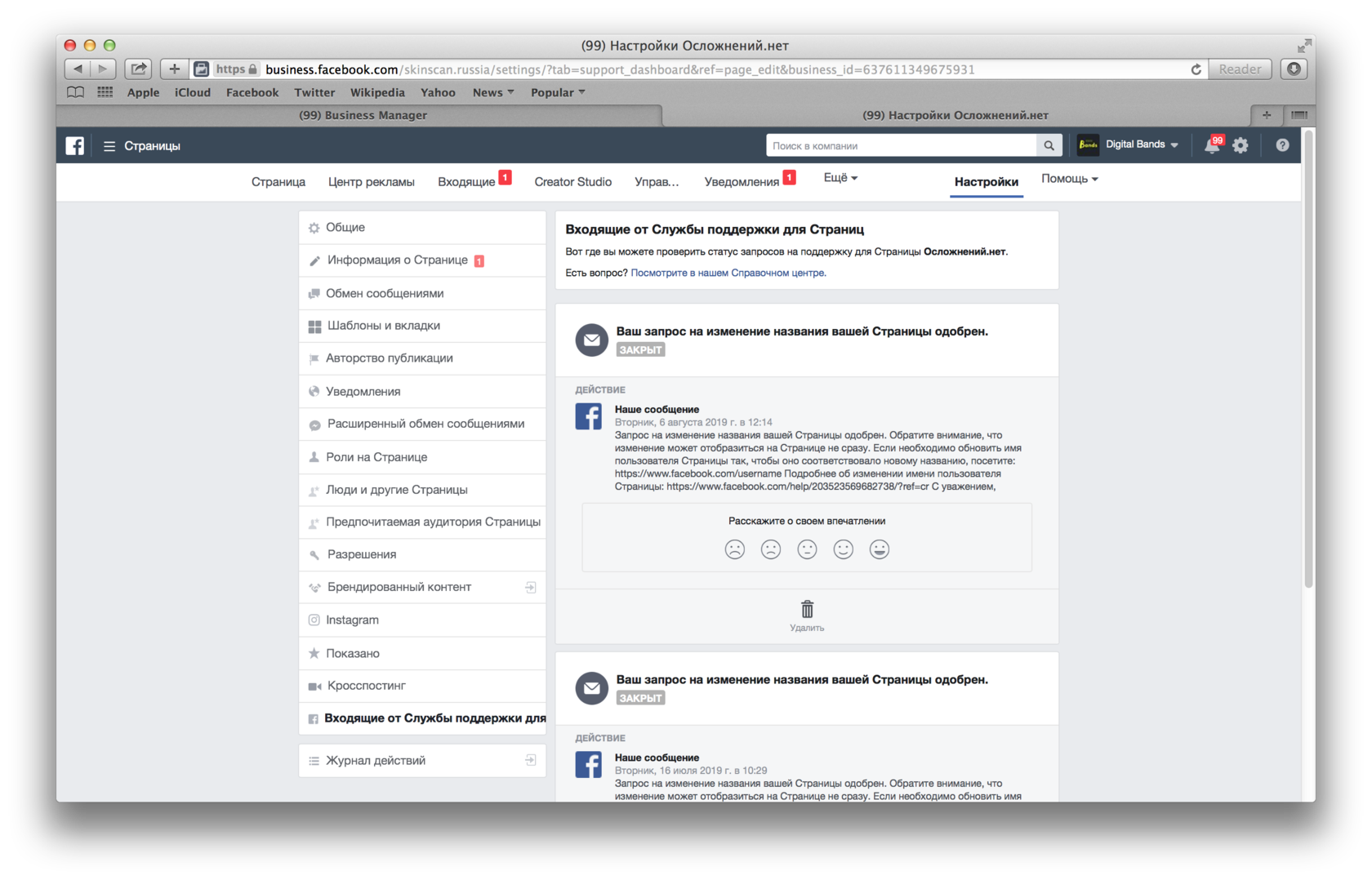Screen dimensions: 1372x880
Task: Click the Safari share button
Action: coord(138,69)
